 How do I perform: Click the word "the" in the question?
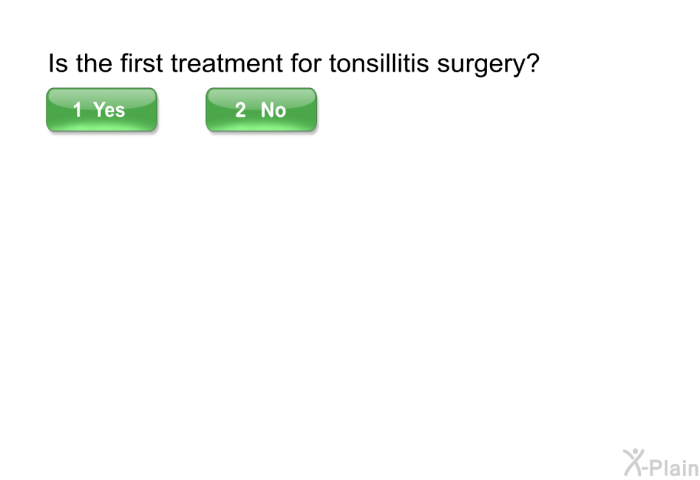coord(92,65)
